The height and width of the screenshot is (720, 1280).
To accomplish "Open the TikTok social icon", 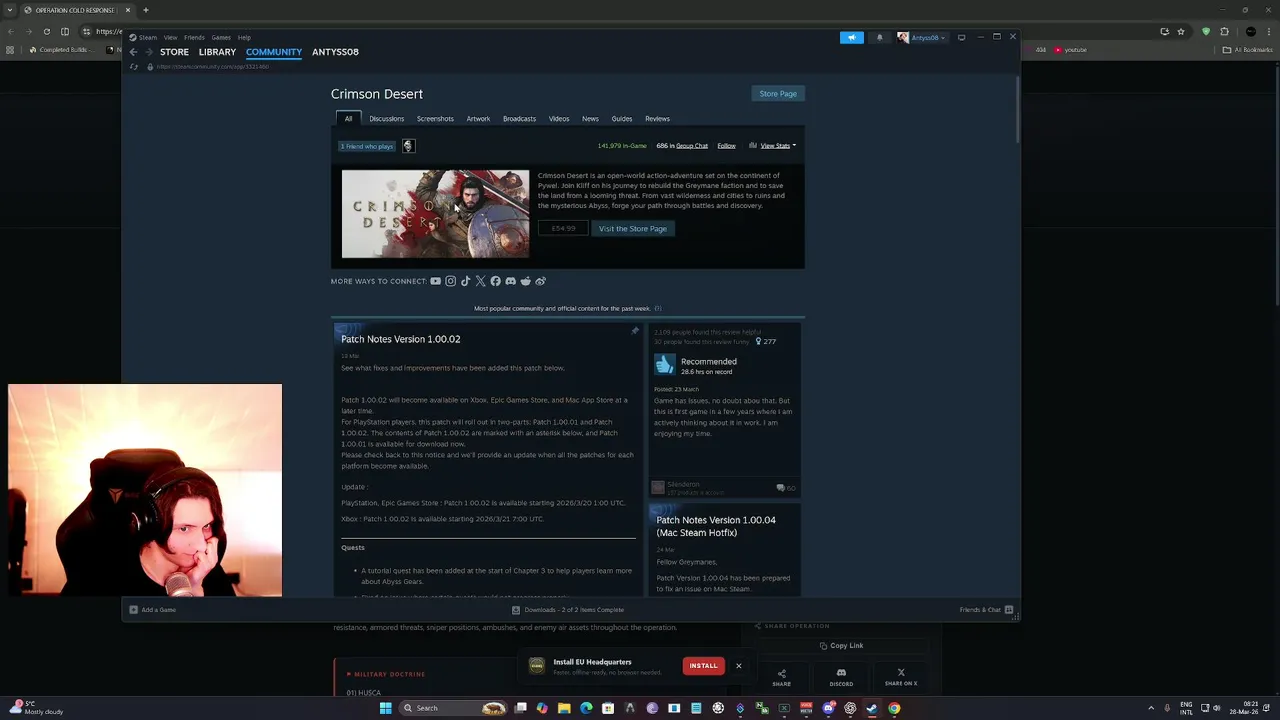I will click(x=465, y=281).
